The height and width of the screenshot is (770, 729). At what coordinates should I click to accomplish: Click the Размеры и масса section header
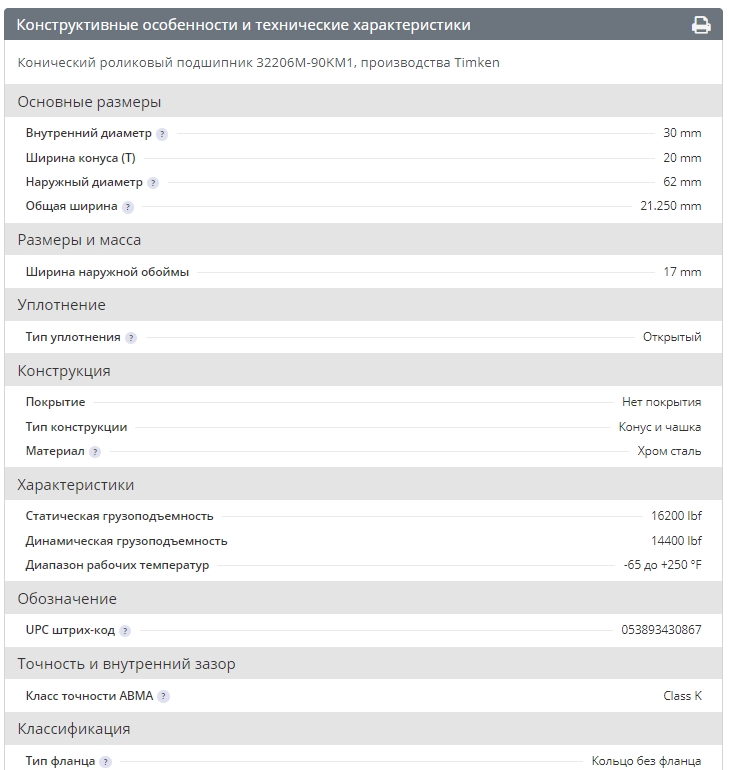(79, 240)
